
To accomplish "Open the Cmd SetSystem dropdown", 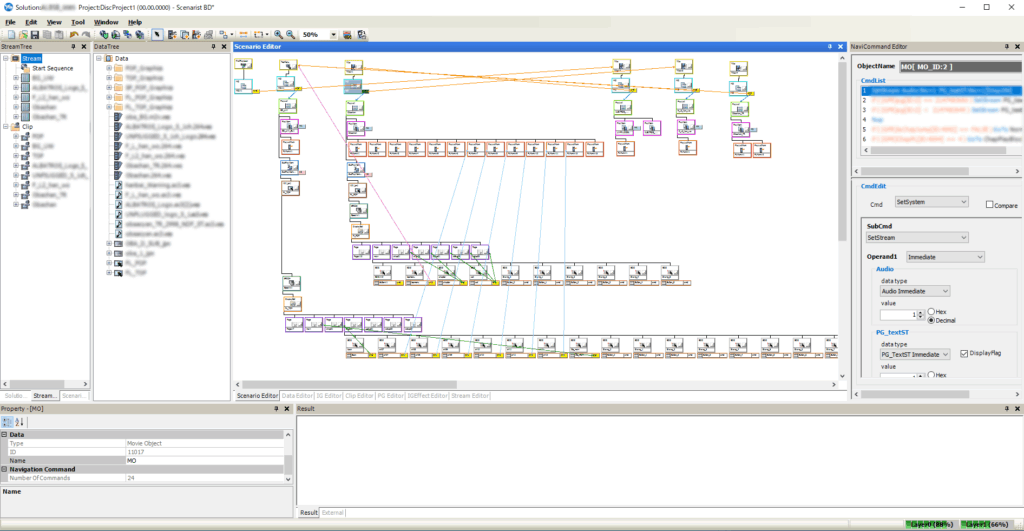I will click(x=931, y=202).
